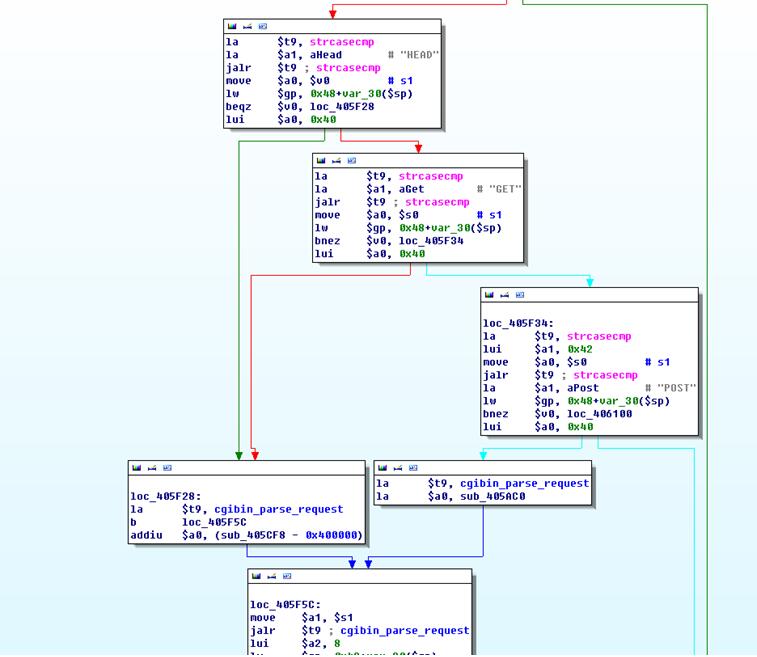Click the pencil edit icon on the loc_405F34 block
This screenshot has height=657, width=757.
505,295
